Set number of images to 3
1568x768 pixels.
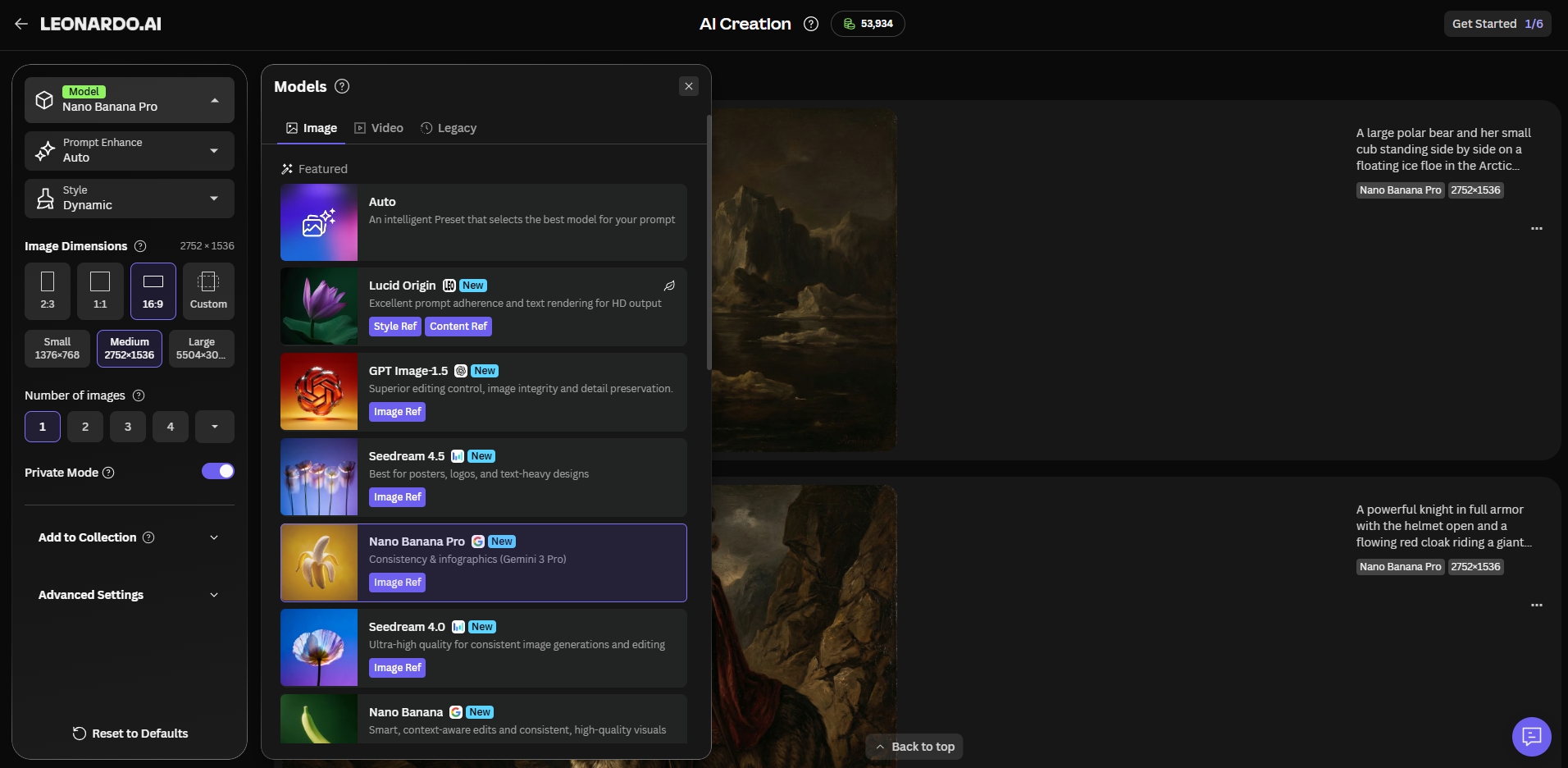click(128, 427)
